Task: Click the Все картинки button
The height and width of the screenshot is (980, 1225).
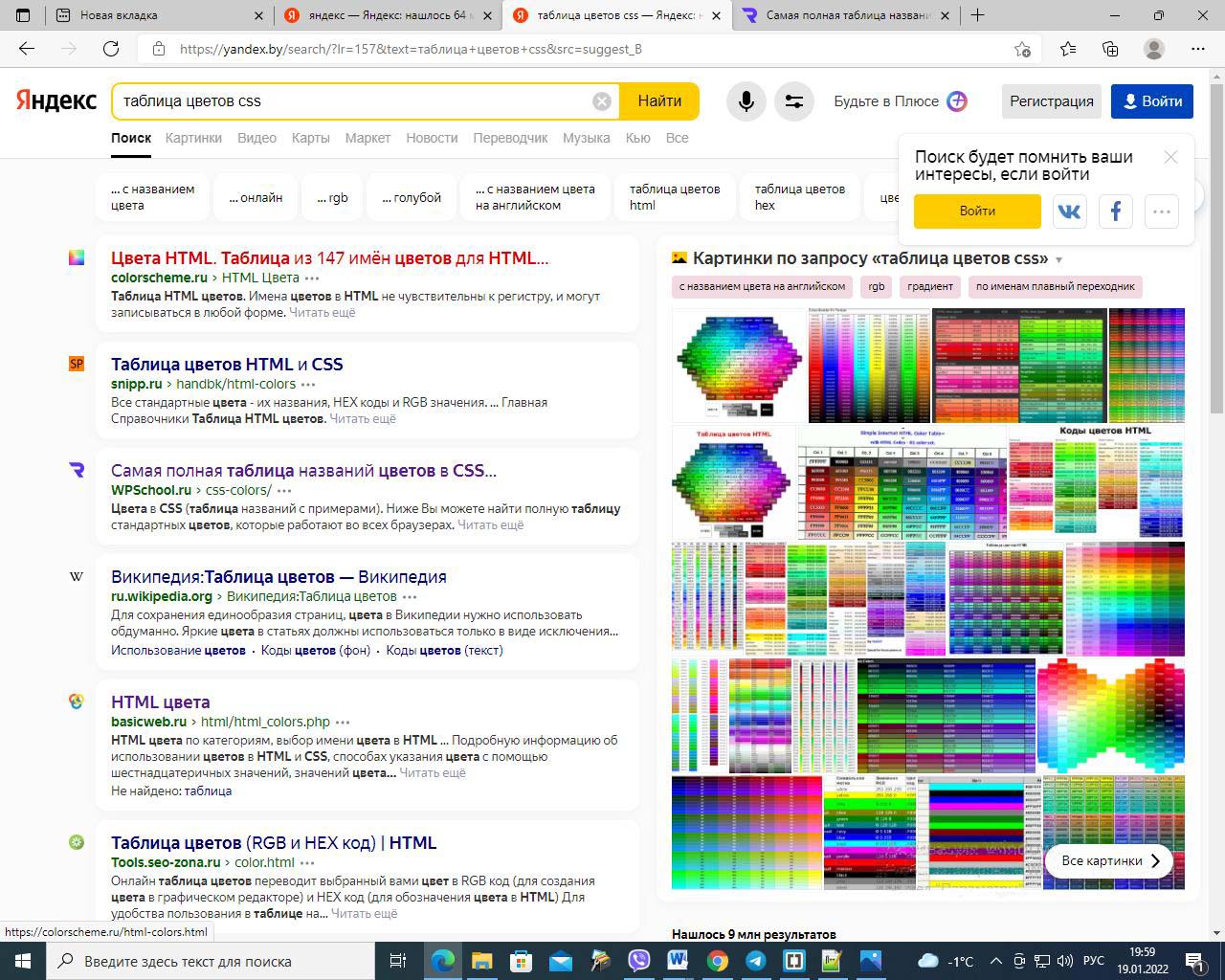Action: click(1110, 860)
